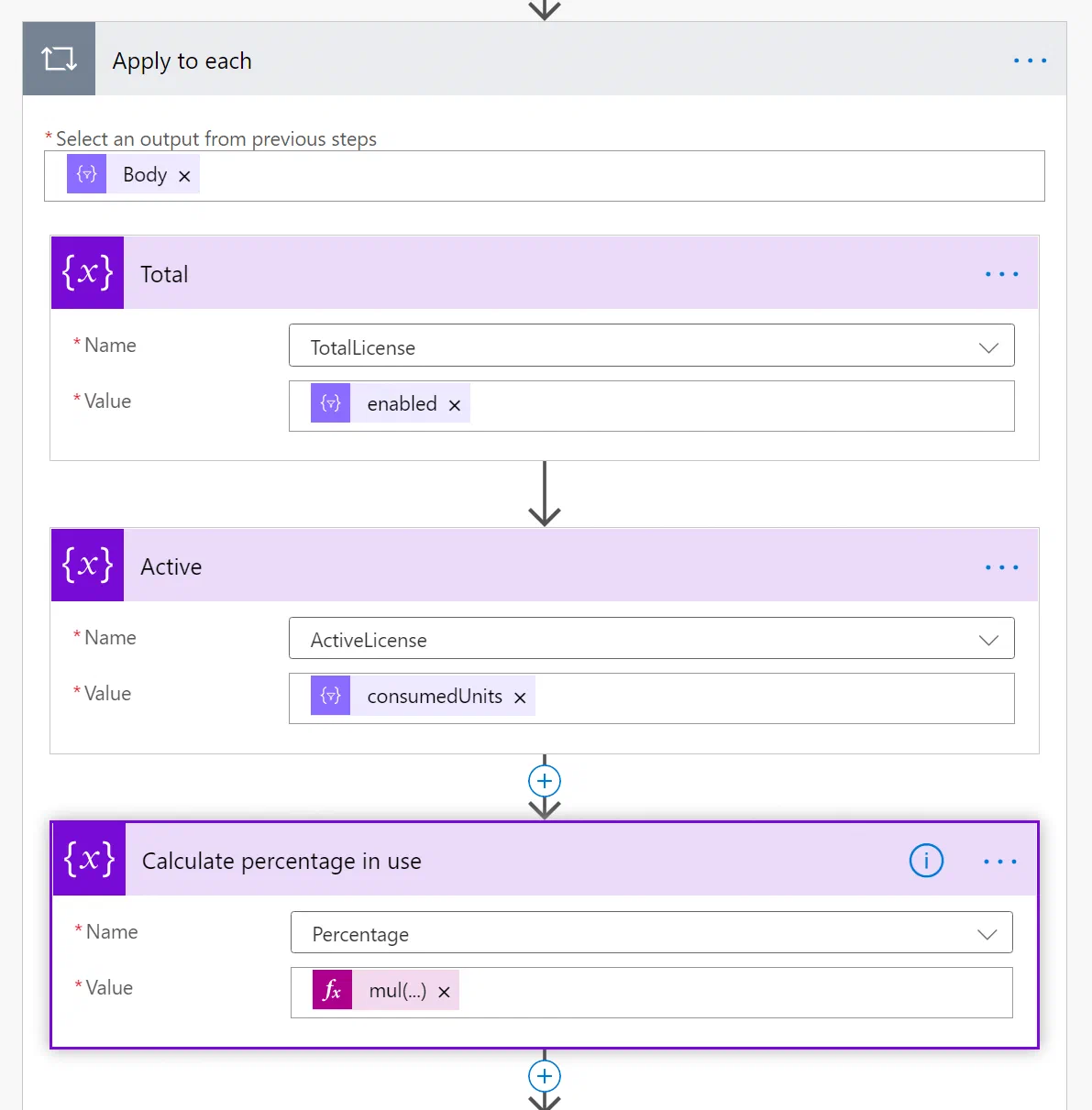Click the Active value input field

coord(651,698)
